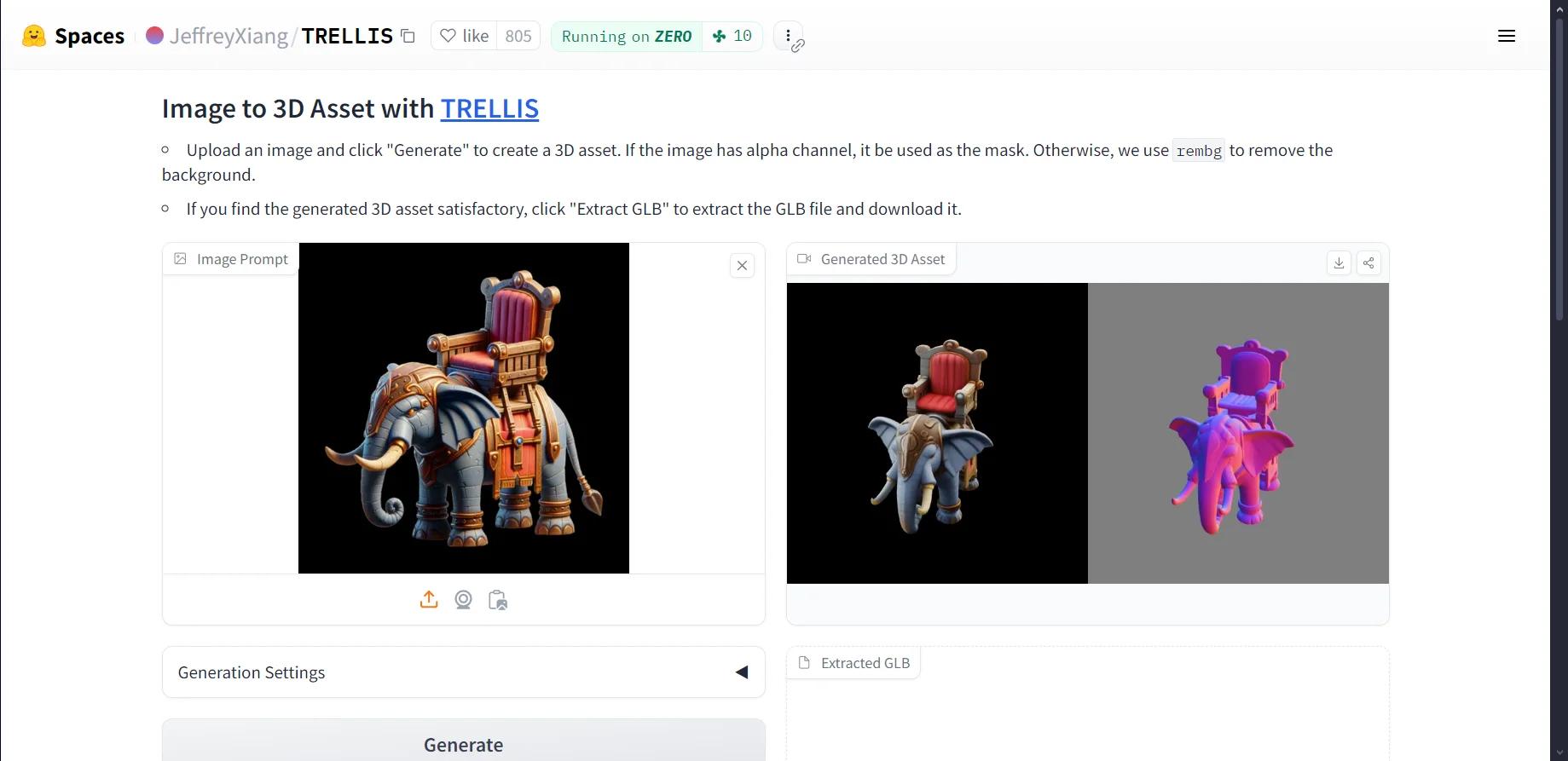Click the upload image icon
Image resolution: width=1568 pixels, height=761 pixels.
click(x=429, y=600)
